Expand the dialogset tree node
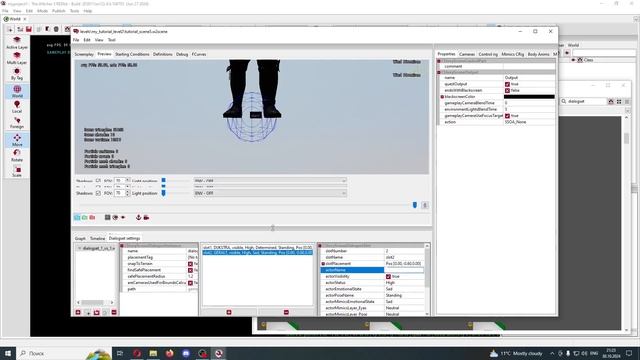 coord(79,248)
